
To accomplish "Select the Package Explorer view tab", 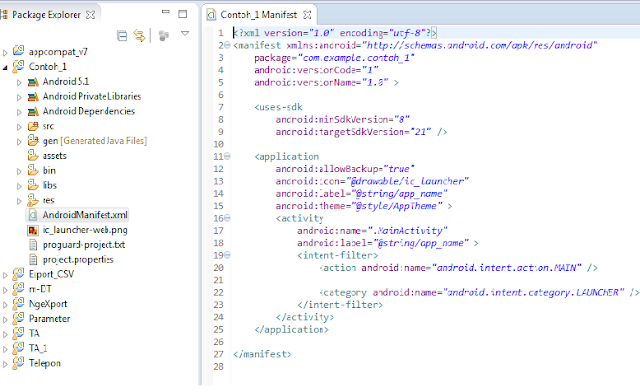I will click(x=46, y=15).
